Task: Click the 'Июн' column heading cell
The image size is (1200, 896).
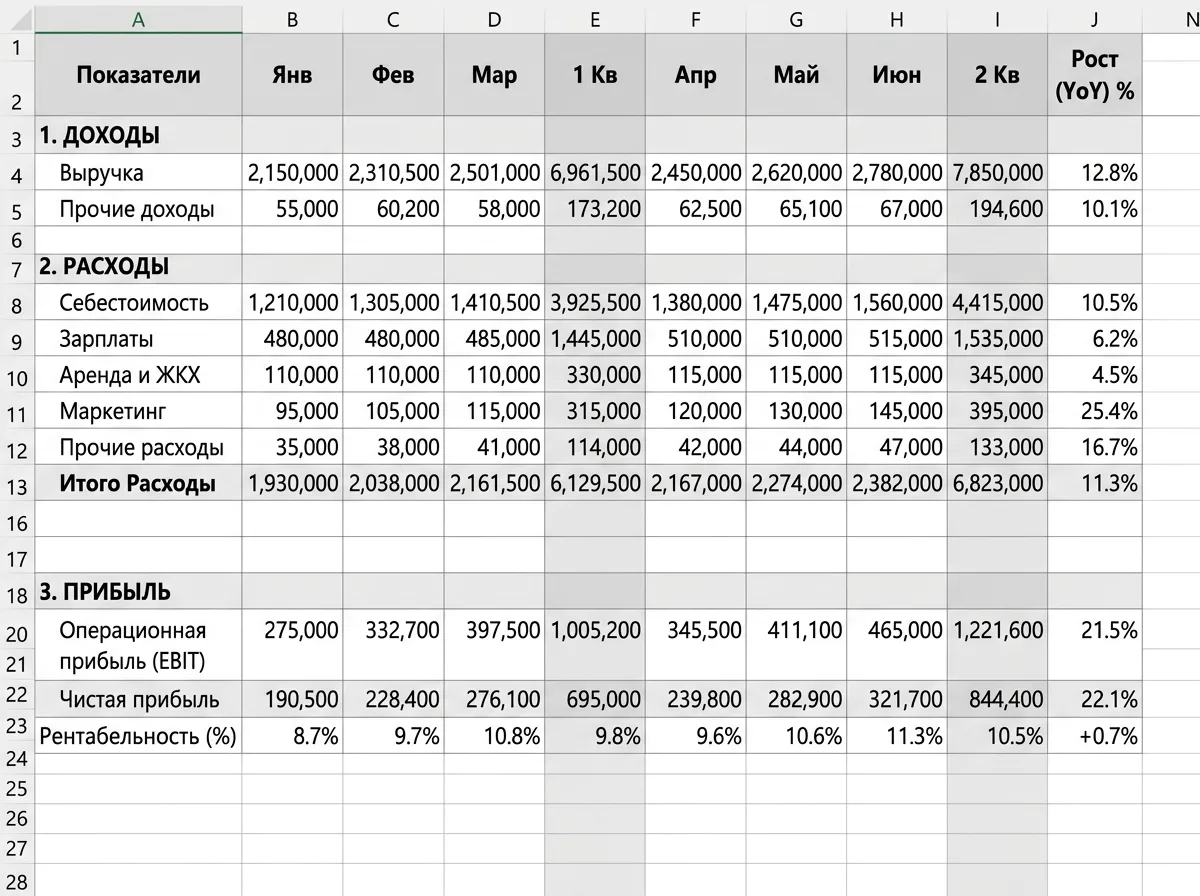Action: [x=896, y=75]
